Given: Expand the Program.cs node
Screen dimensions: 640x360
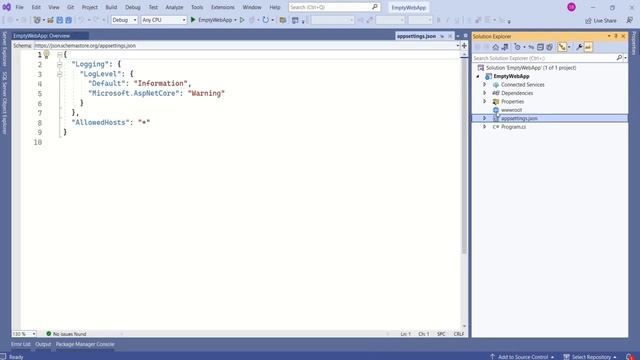Looking at the screenshot, I should [x=484, y=127].
